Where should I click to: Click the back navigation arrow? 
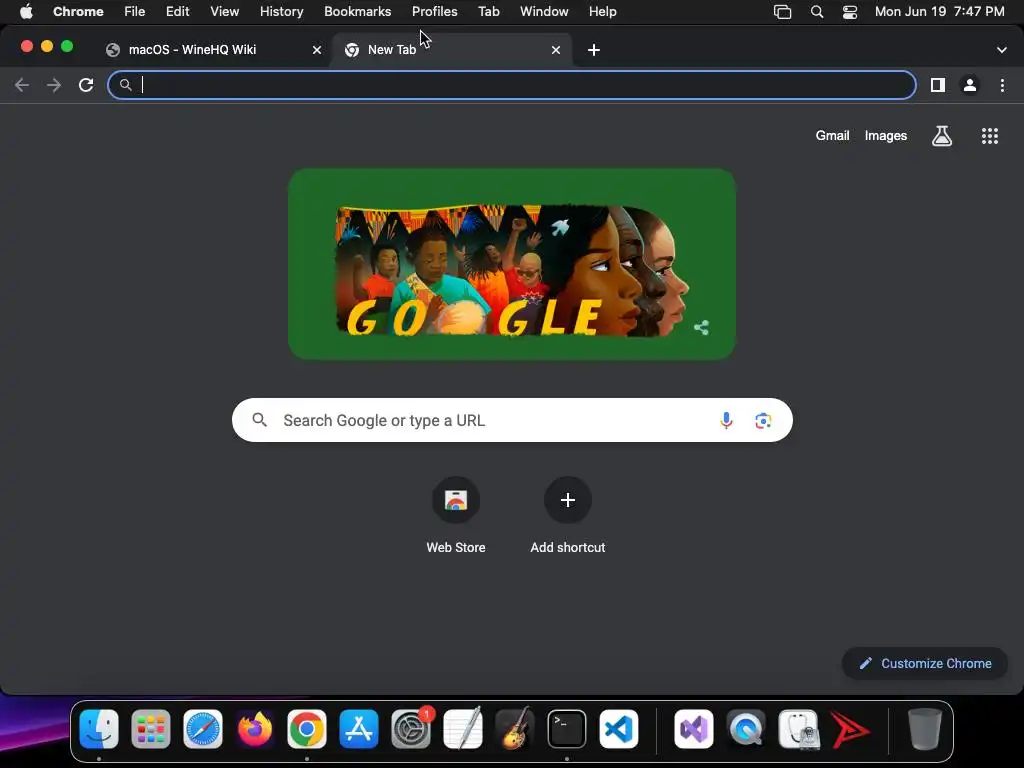[x=22, y=85]
